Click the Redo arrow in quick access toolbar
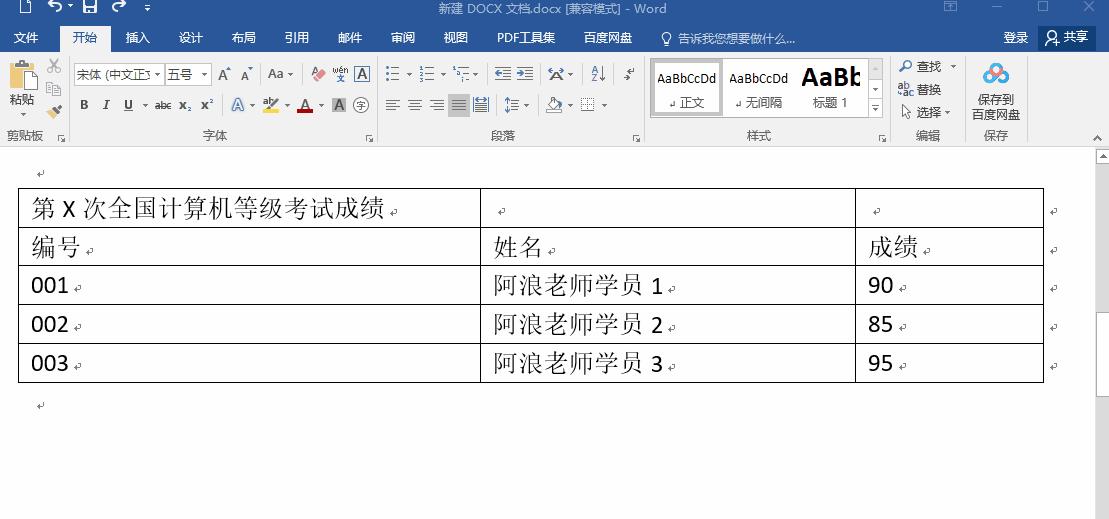Viewport: 1109px width, 519px height. (x=119, y=7)
